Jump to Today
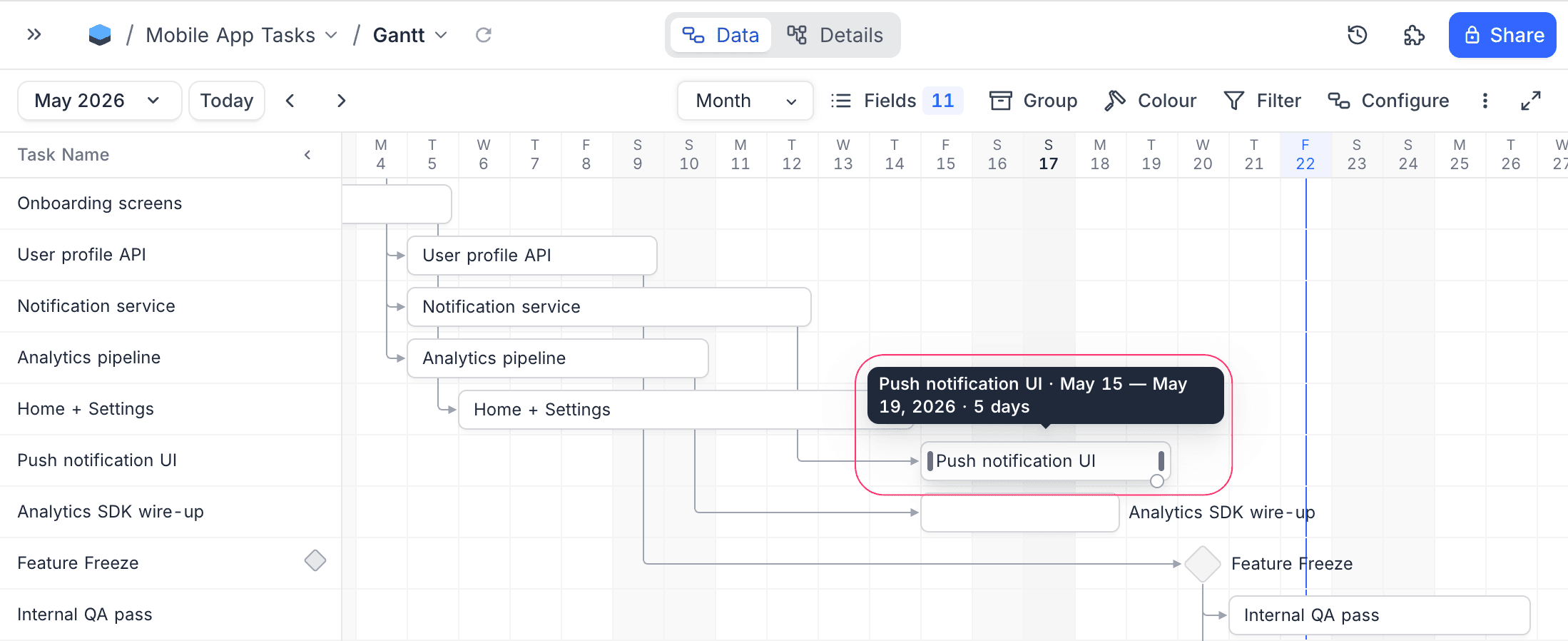The width and height of the screenshot is (1568, 641). 227,101
